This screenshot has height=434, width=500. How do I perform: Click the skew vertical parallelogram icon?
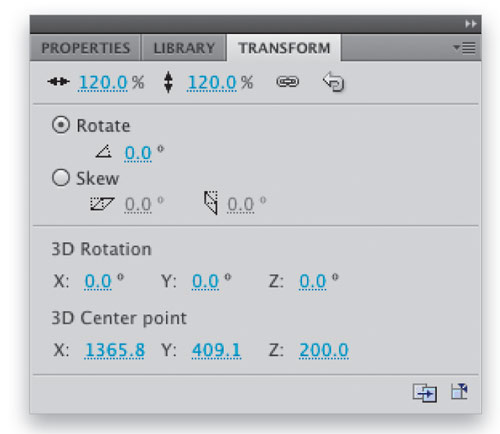tap(211, 203)
